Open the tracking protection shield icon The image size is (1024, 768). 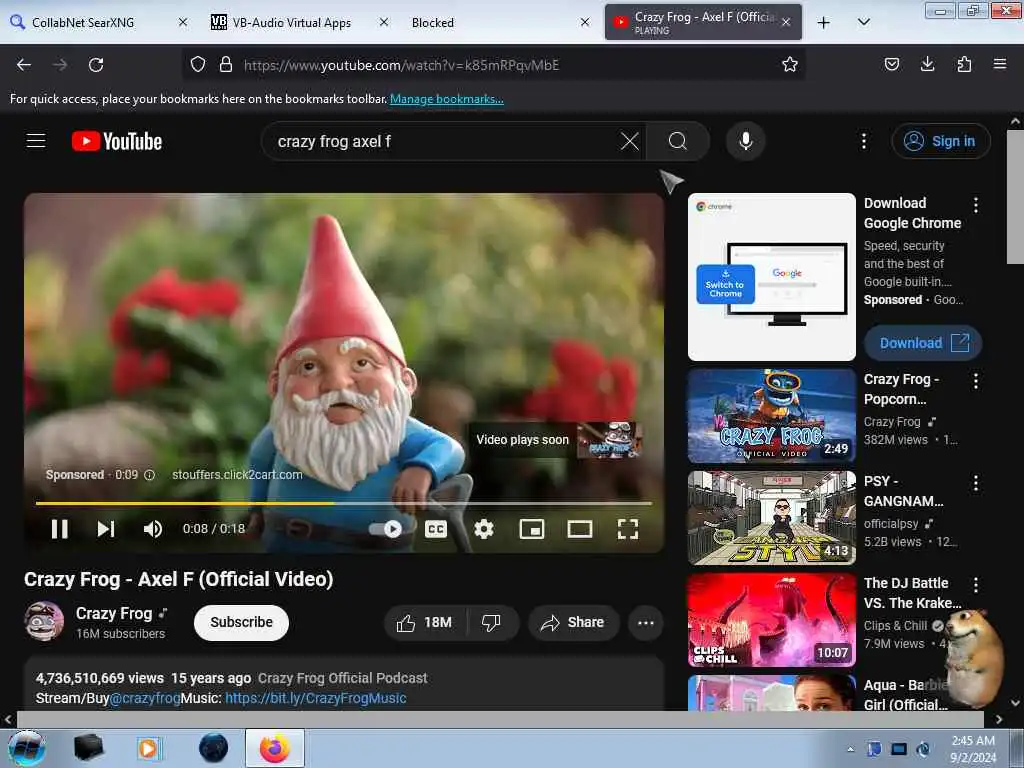click(198, 64)
